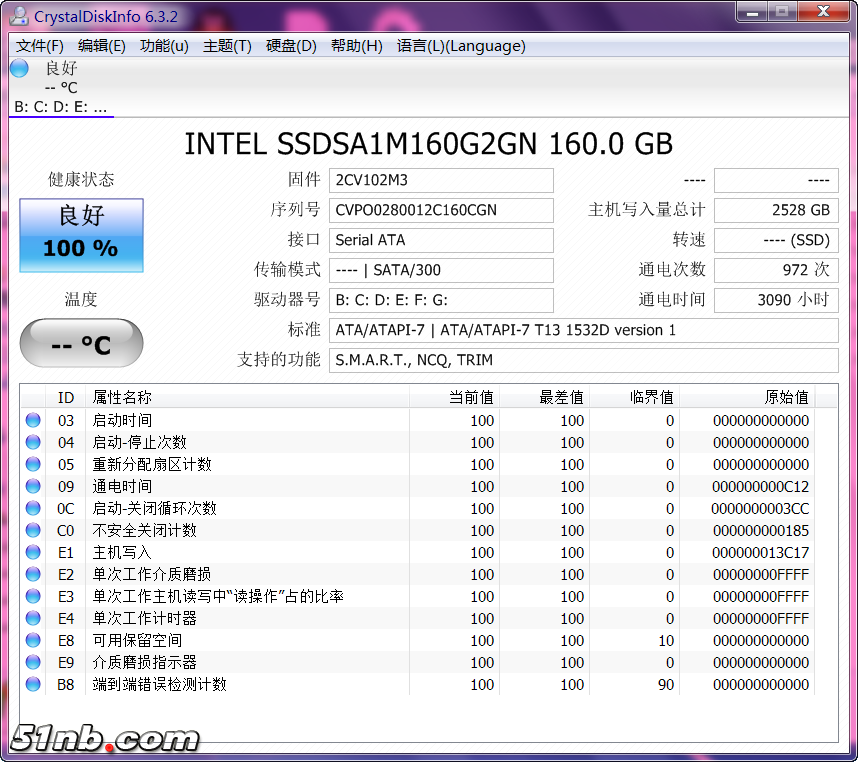Click the status orb for row 0C

point(33,508)
